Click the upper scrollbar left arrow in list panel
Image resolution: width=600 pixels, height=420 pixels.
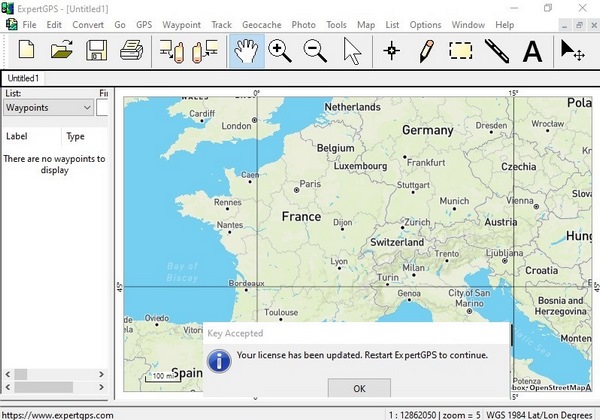pos(8,374)
